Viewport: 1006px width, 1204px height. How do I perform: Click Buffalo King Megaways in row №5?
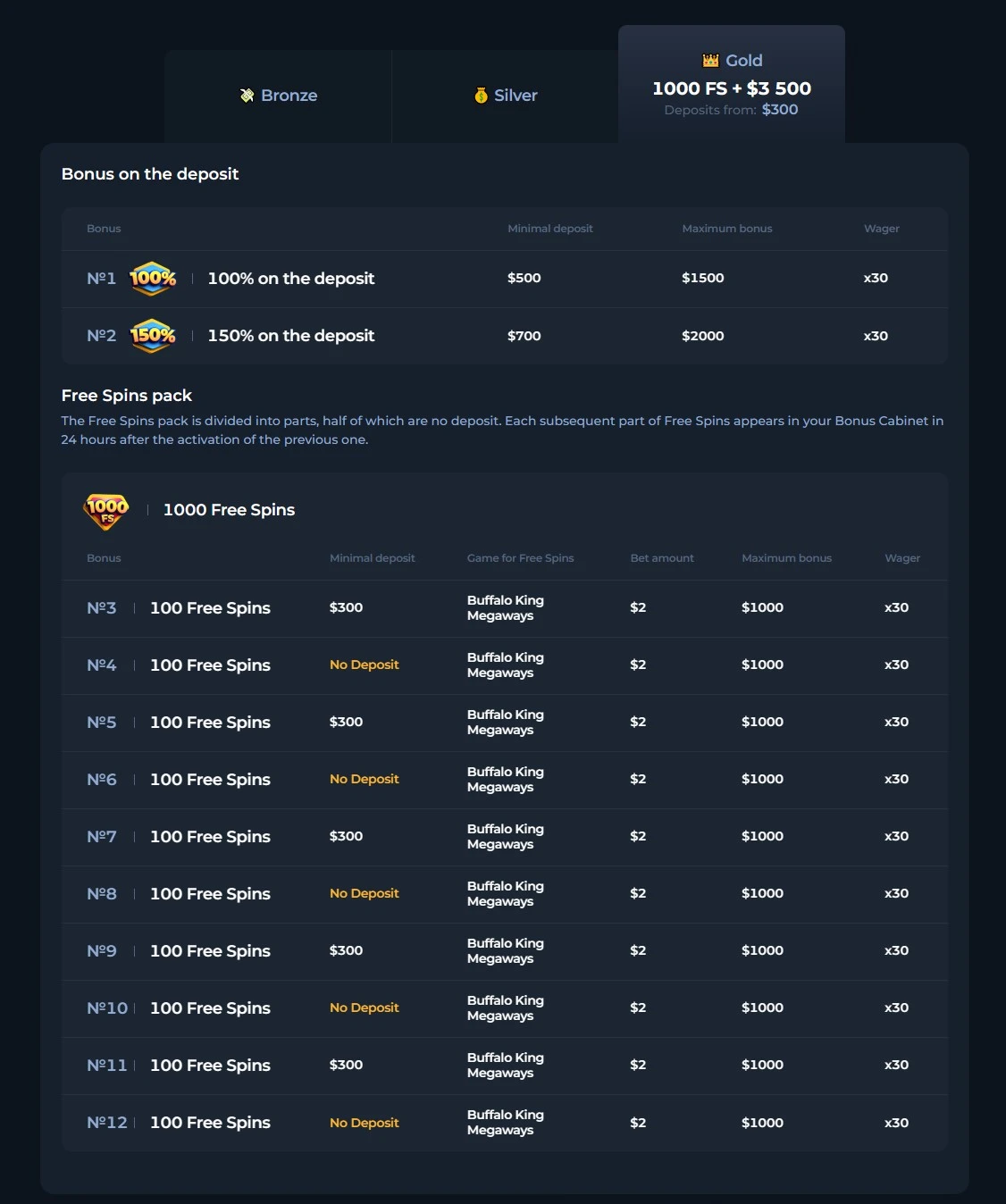click(x=506, y=722)
